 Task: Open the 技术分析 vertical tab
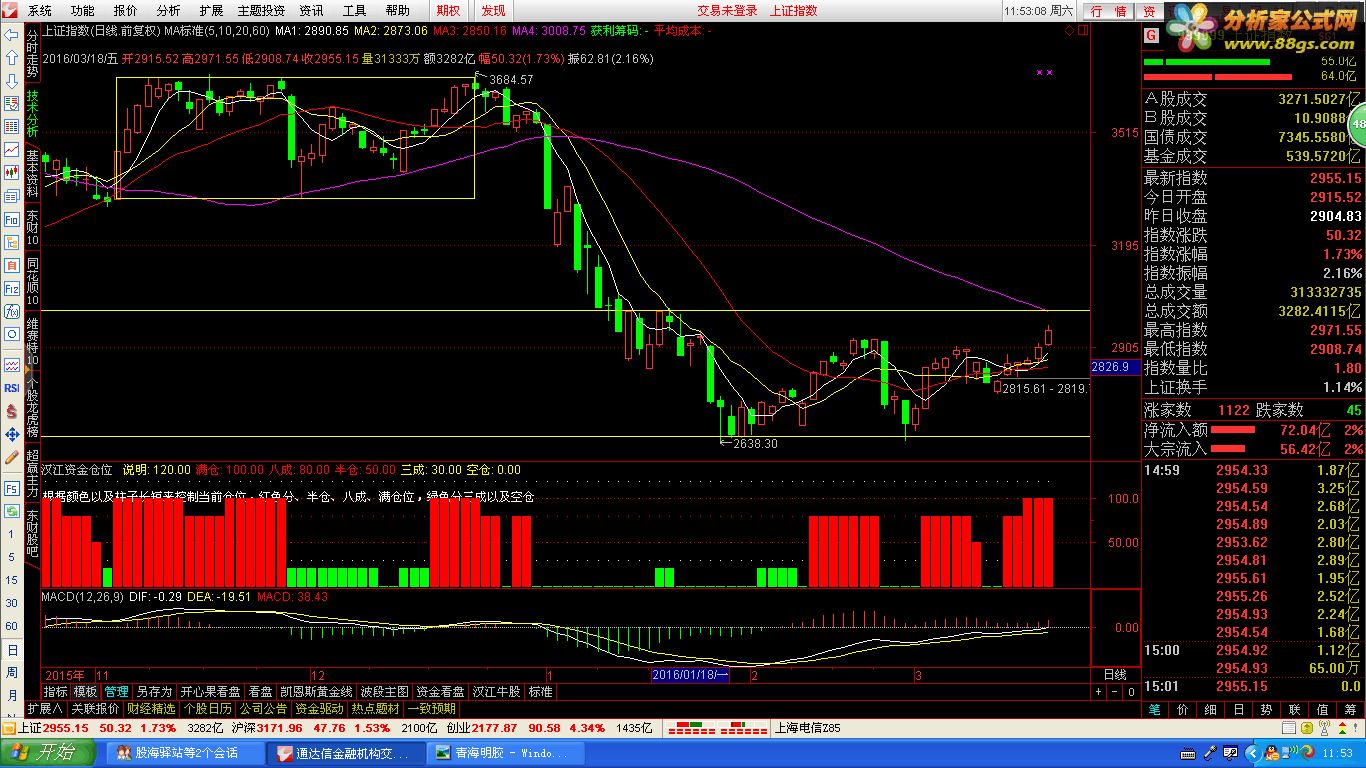[x=32, y=114]
